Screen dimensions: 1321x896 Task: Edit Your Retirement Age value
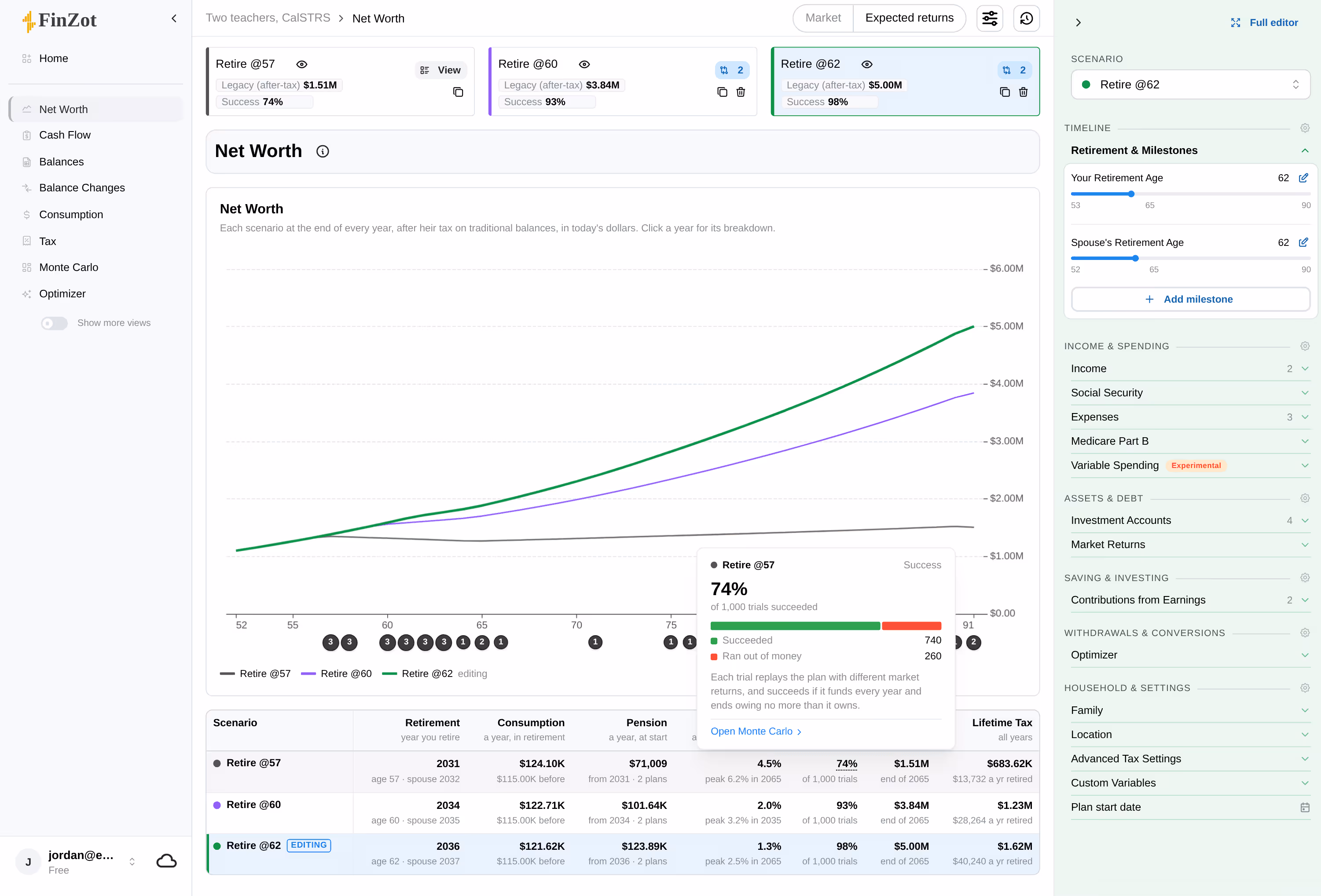tap(1303, 178)
